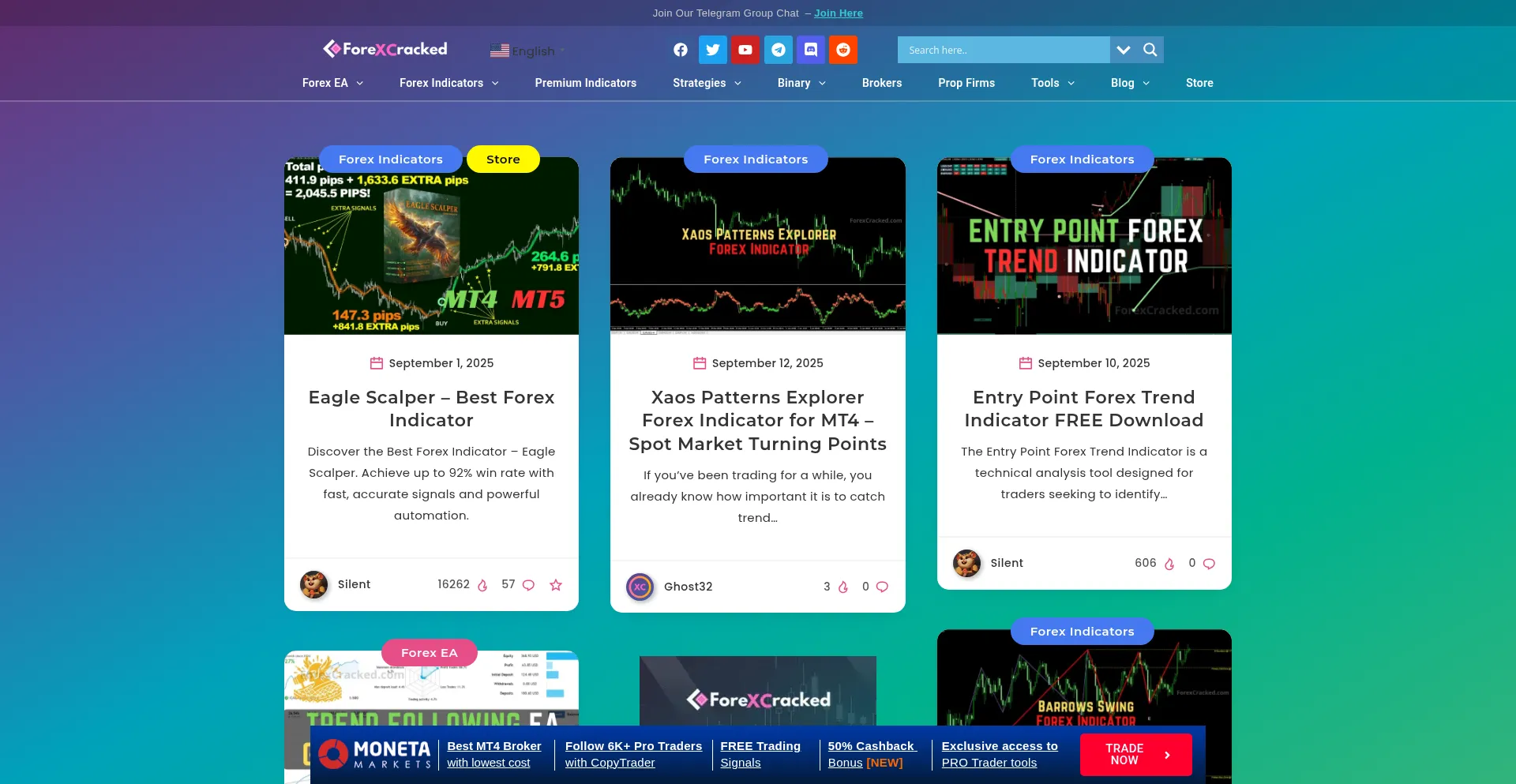The height and width of the screenshot is (784, 1516).
Task: Click the calendar icon beside September 10, 2025
Action: (x=1026, y=363)
